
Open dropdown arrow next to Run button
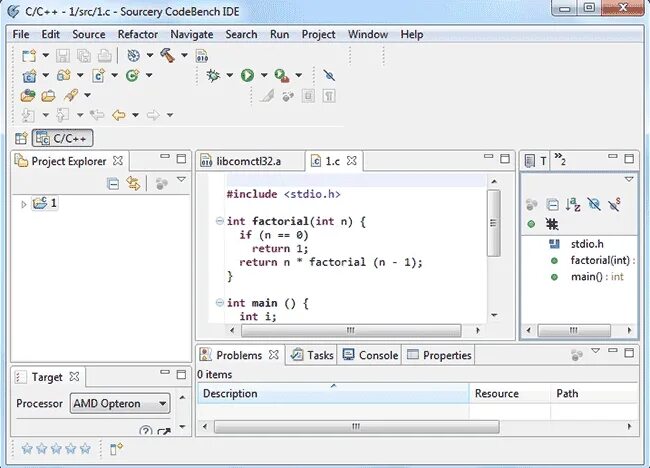coord(264,75)
